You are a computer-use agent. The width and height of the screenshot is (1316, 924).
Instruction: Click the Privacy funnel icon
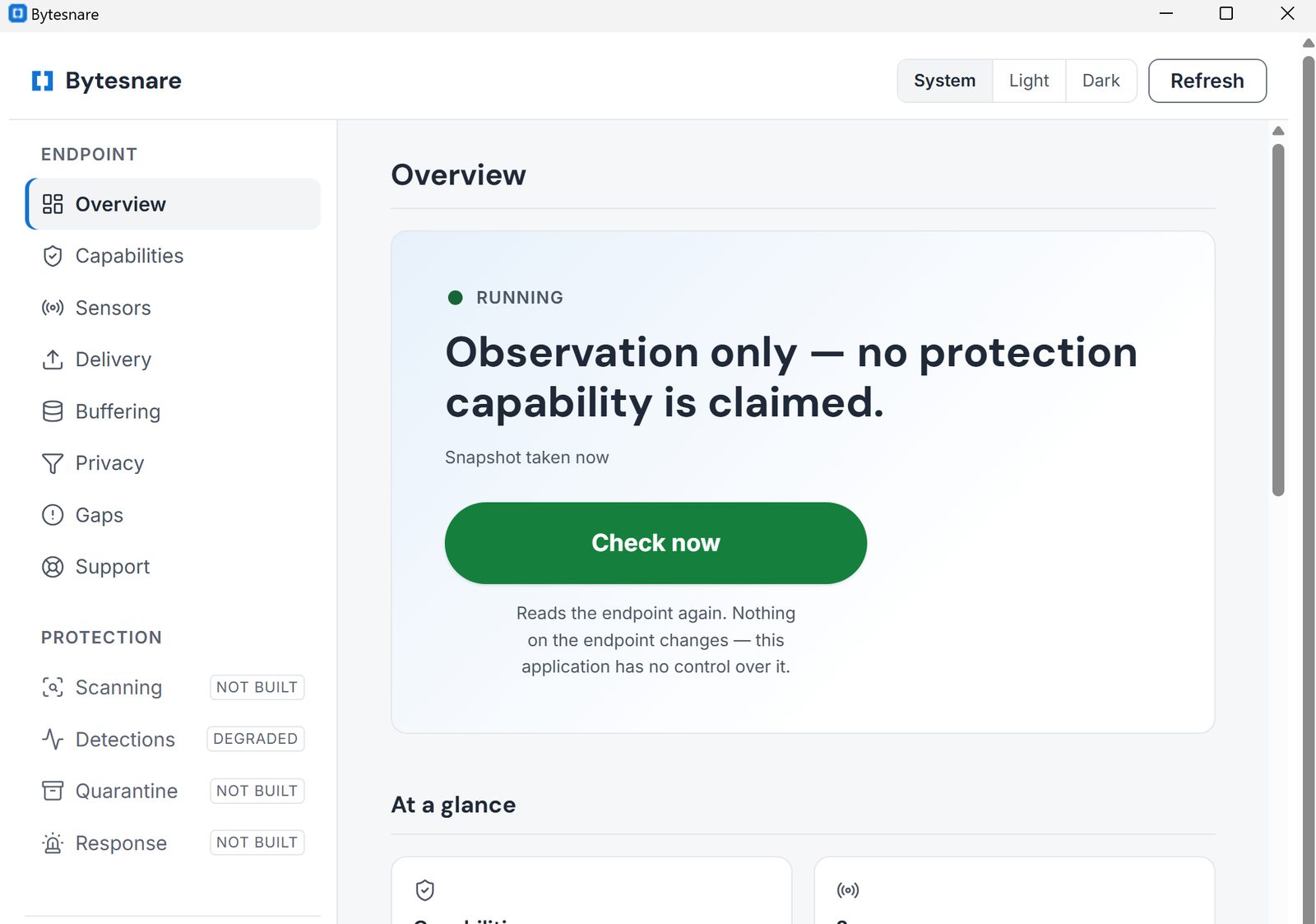[x=53, y=463]
